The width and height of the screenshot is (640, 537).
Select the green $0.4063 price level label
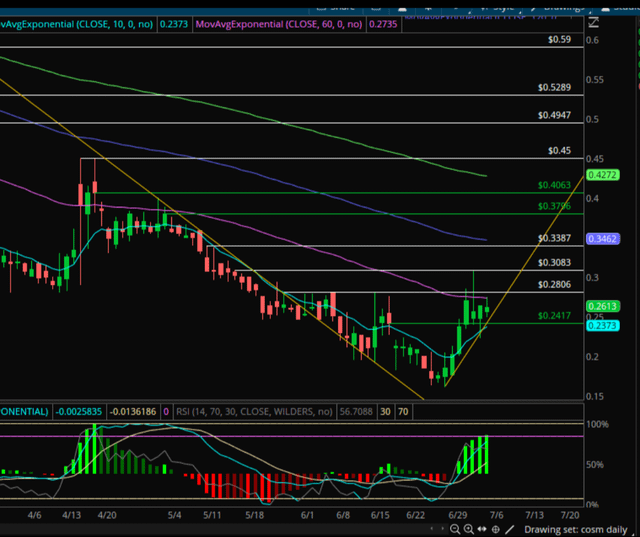pyautogui.click(x=554, y=185)
